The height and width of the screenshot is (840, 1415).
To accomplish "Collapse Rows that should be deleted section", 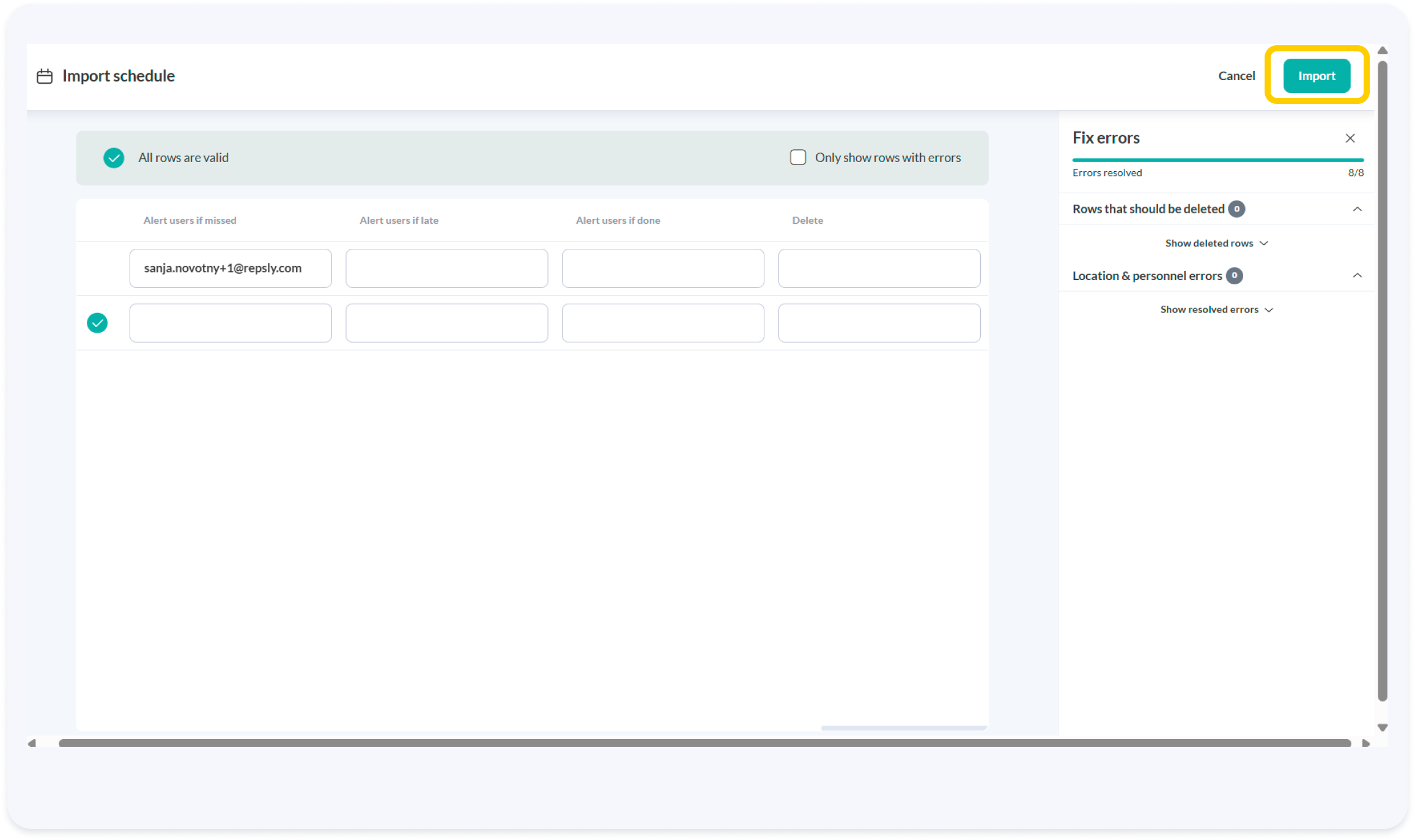I will tap(1358, 209).
